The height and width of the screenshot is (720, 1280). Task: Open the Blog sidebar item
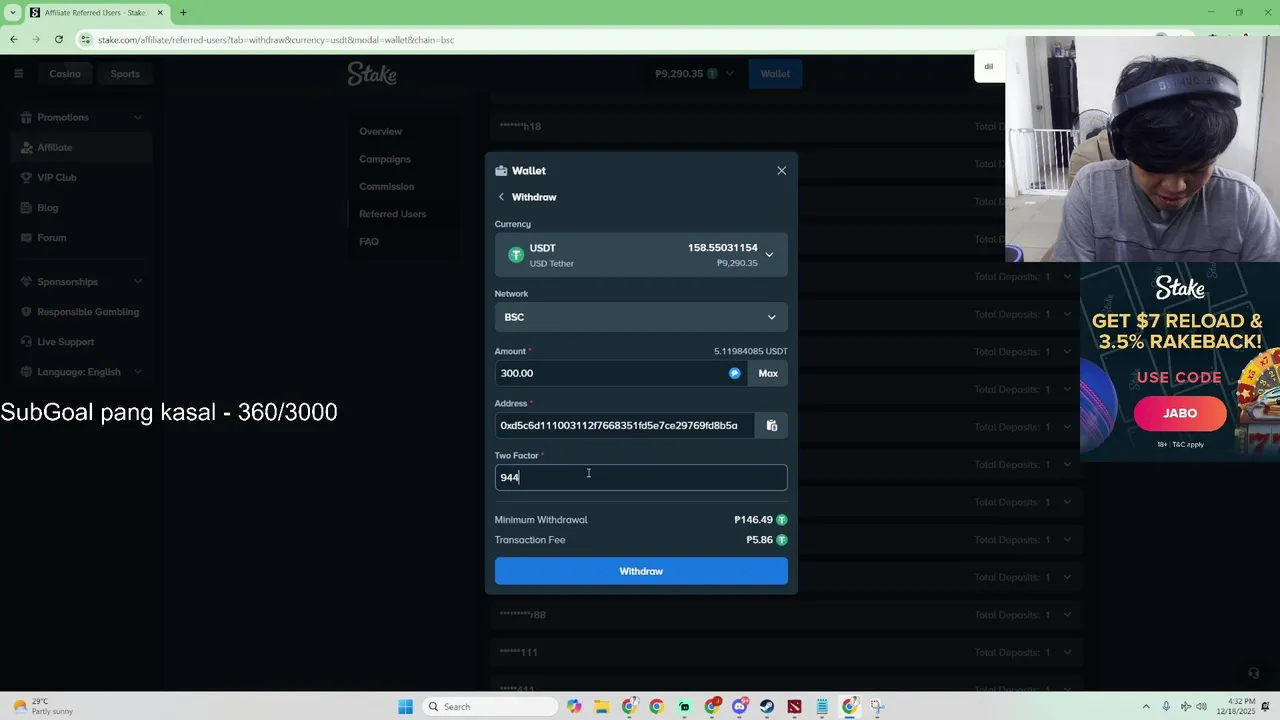[x=82, y=207]
